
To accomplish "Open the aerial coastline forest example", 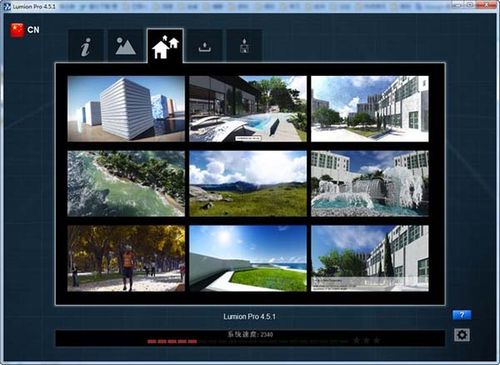I will pos(126,183).
